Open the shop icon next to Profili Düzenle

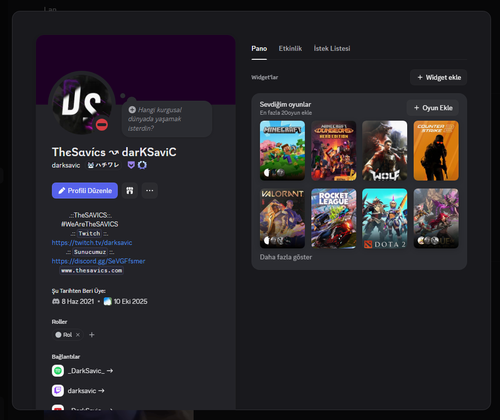click(x=130, y=191)
